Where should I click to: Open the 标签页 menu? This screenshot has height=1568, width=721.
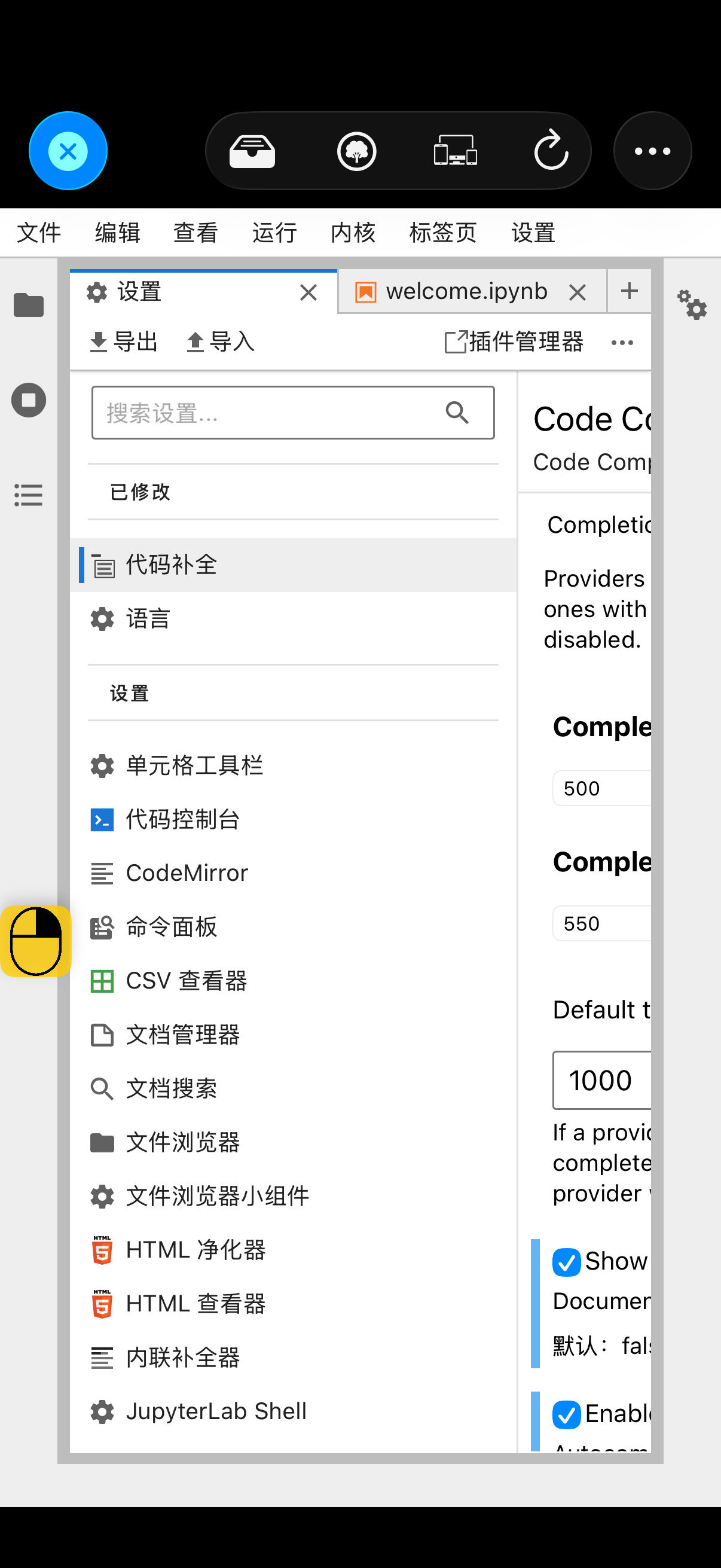click(x=443, y=233)
